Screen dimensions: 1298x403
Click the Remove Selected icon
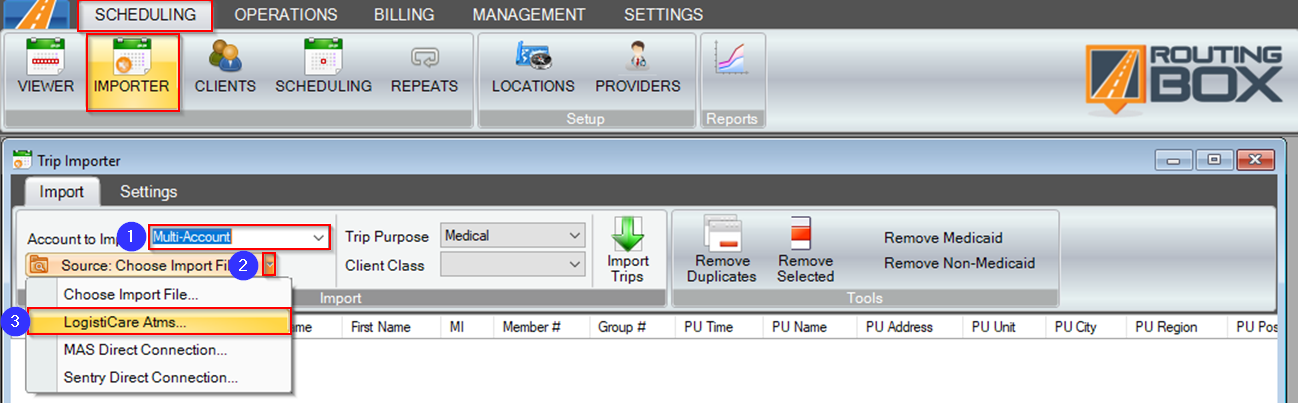click(805, 251)
